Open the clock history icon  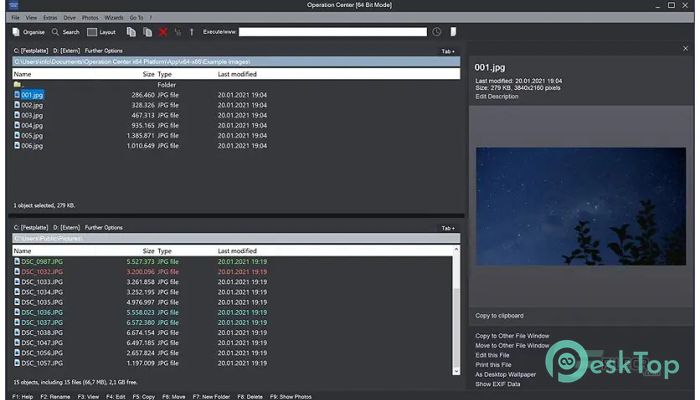click(437, 32)
